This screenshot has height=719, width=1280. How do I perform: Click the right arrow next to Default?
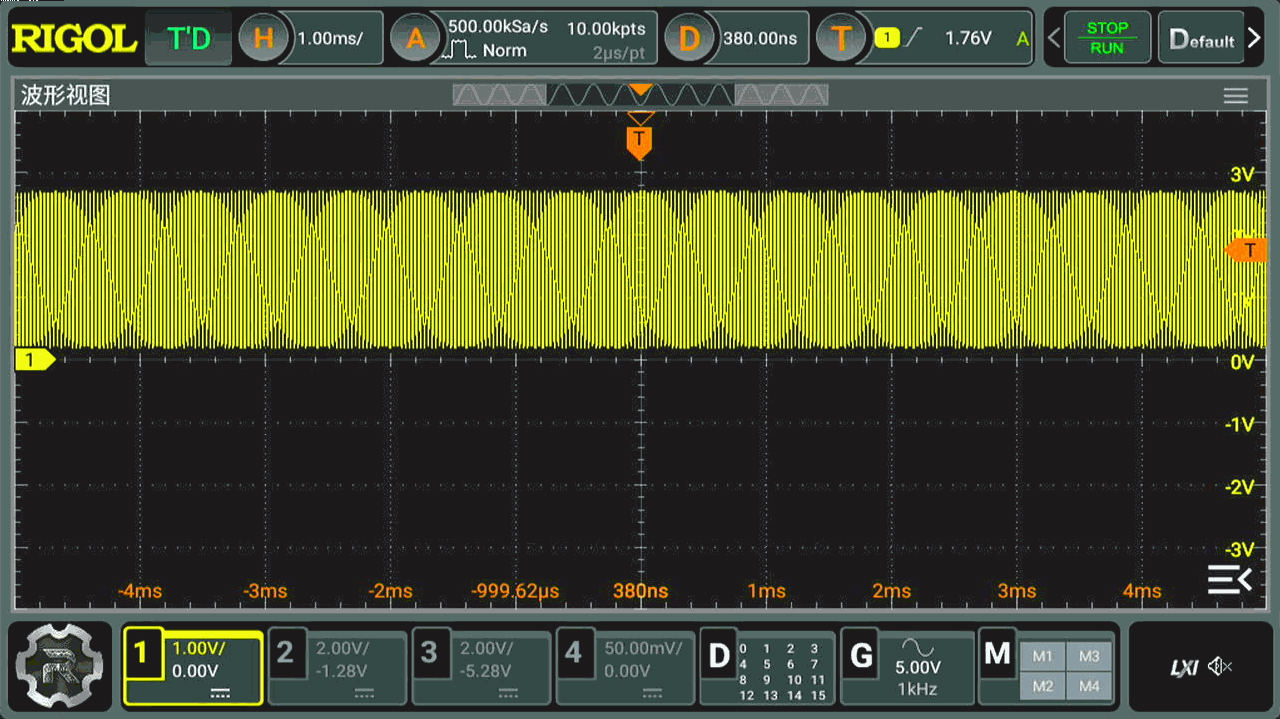coord(1255,40)
